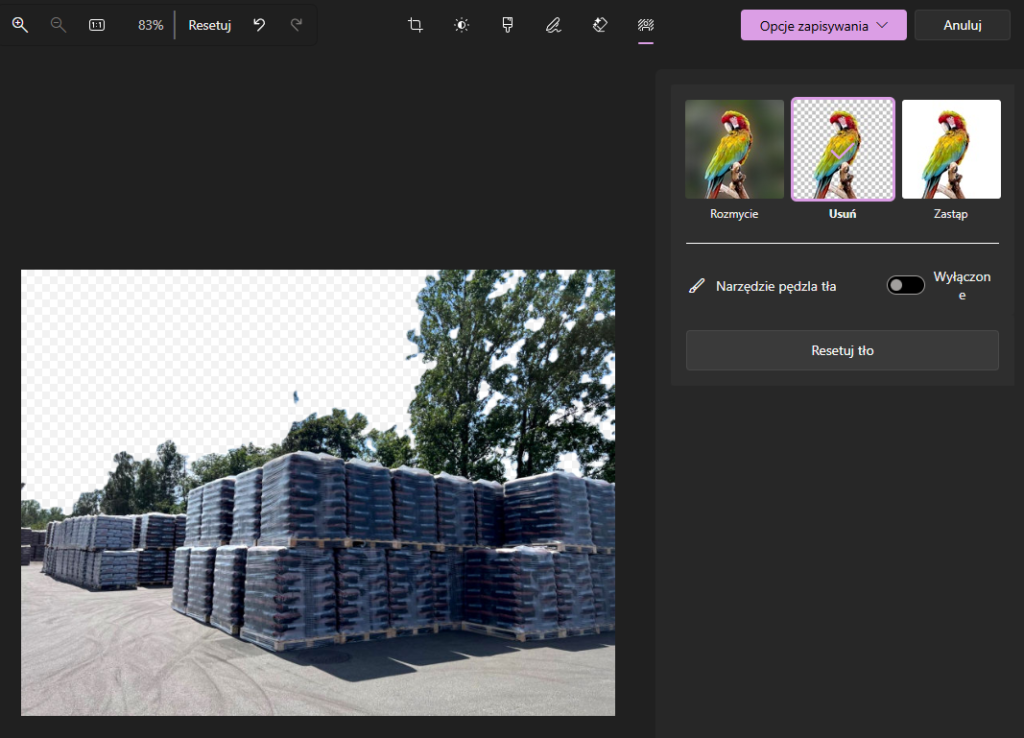Image resolution: width=1024 pixels, height=738 pixels.
Task: Click the pallet photo on the canvas
Action: point(318,492)
